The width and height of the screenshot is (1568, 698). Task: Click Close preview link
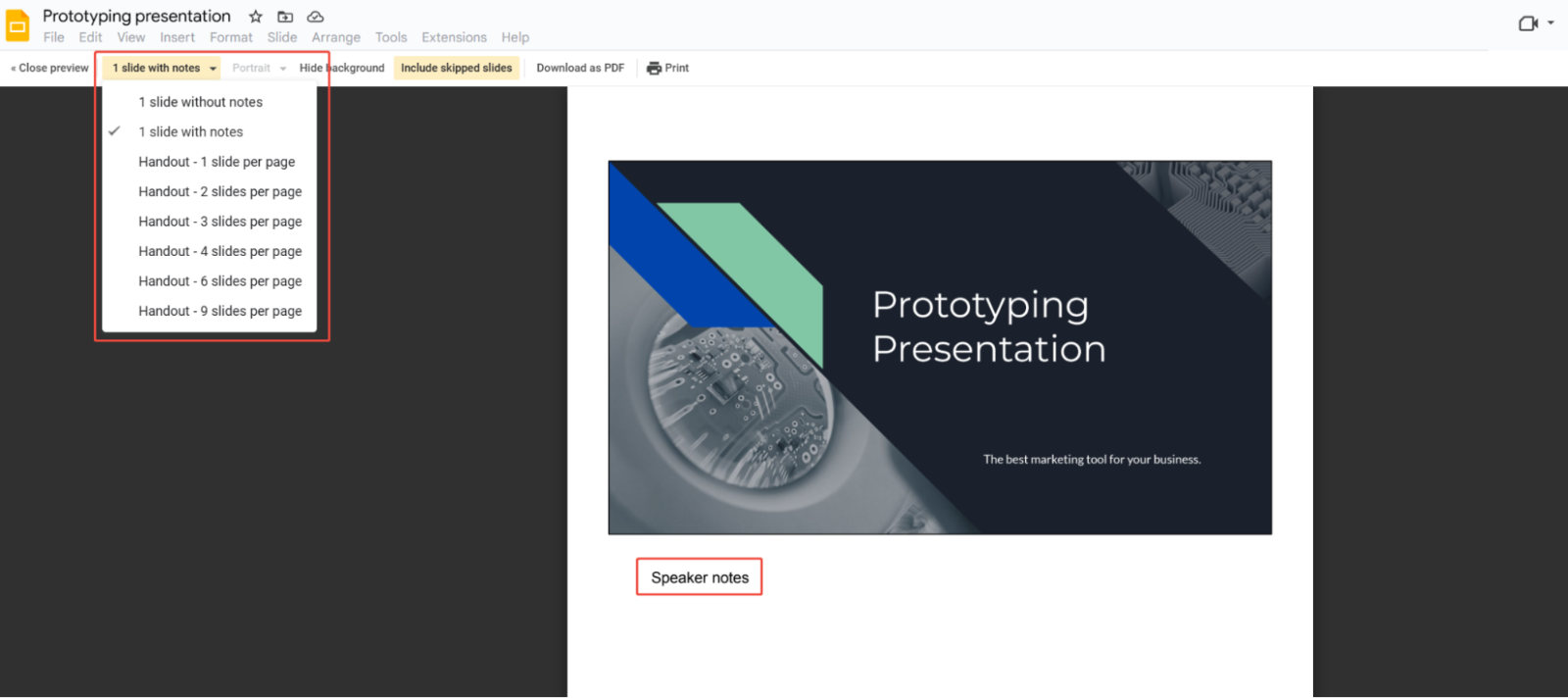50,68
